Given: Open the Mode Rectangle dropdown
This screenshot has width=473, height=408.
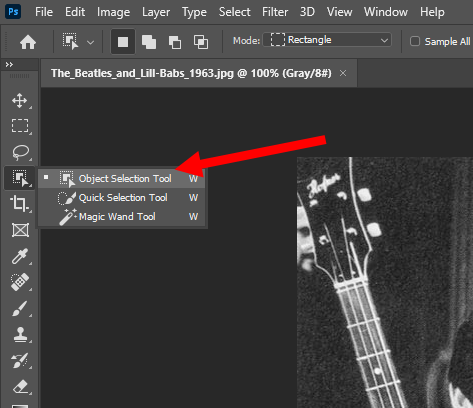Looking at the screenshot, I should pyautogui.click(x=327, y=40).
